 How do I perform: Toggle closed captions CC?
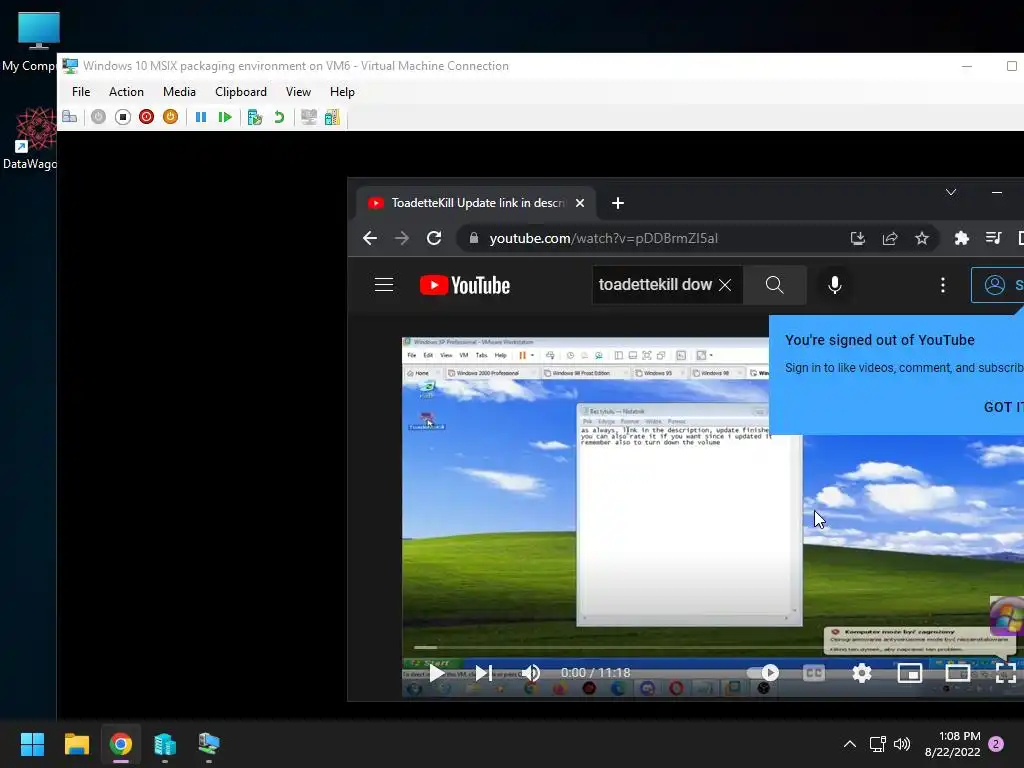[x=814, y=673]
